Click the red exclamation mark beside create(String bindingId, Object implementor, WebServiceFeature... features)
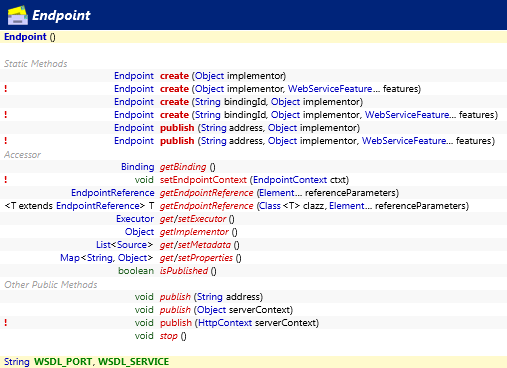Image resolution: width=507 pixels, height=368 pixels. pos(6,115)
